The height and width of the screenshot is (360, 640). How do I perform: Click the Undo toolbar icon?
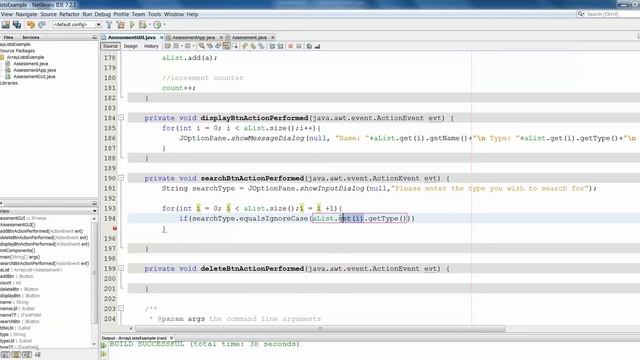pyautogui.click(x=31, y=24)
